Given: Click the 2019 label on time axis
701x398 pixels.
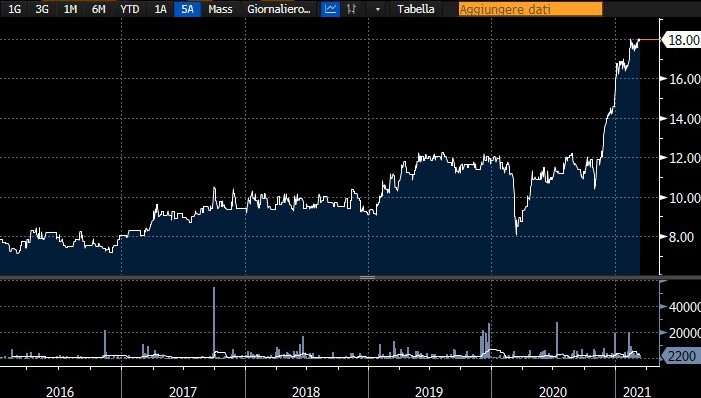Looking at the screenshot, I should (429, 392).
